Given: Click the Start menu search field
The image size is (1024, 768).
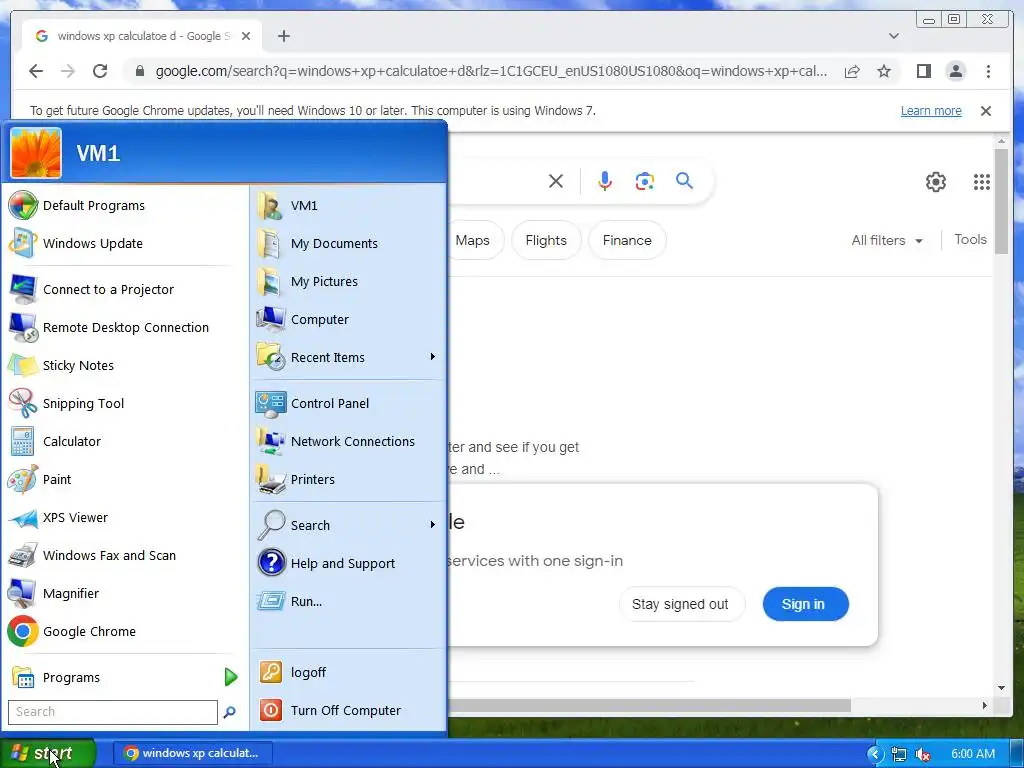Looking at the screenshot, I should point(112,712).
